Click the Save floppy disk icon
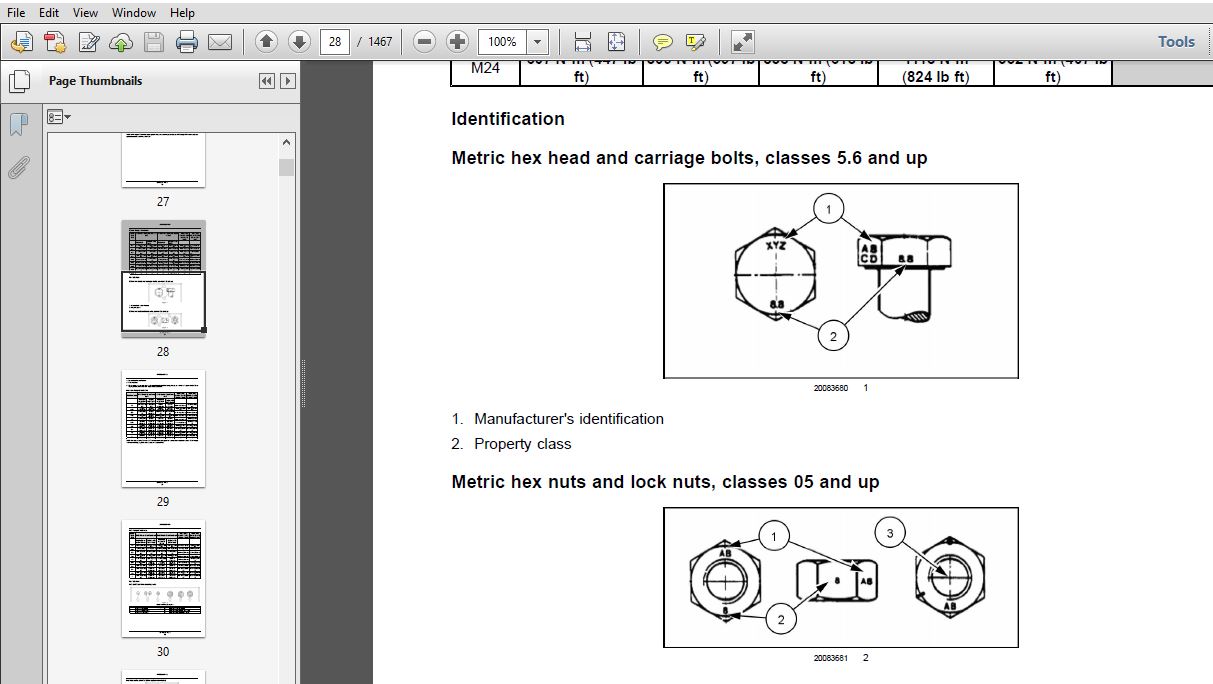This screenshot has width=1213, height=684. [153, 42]
